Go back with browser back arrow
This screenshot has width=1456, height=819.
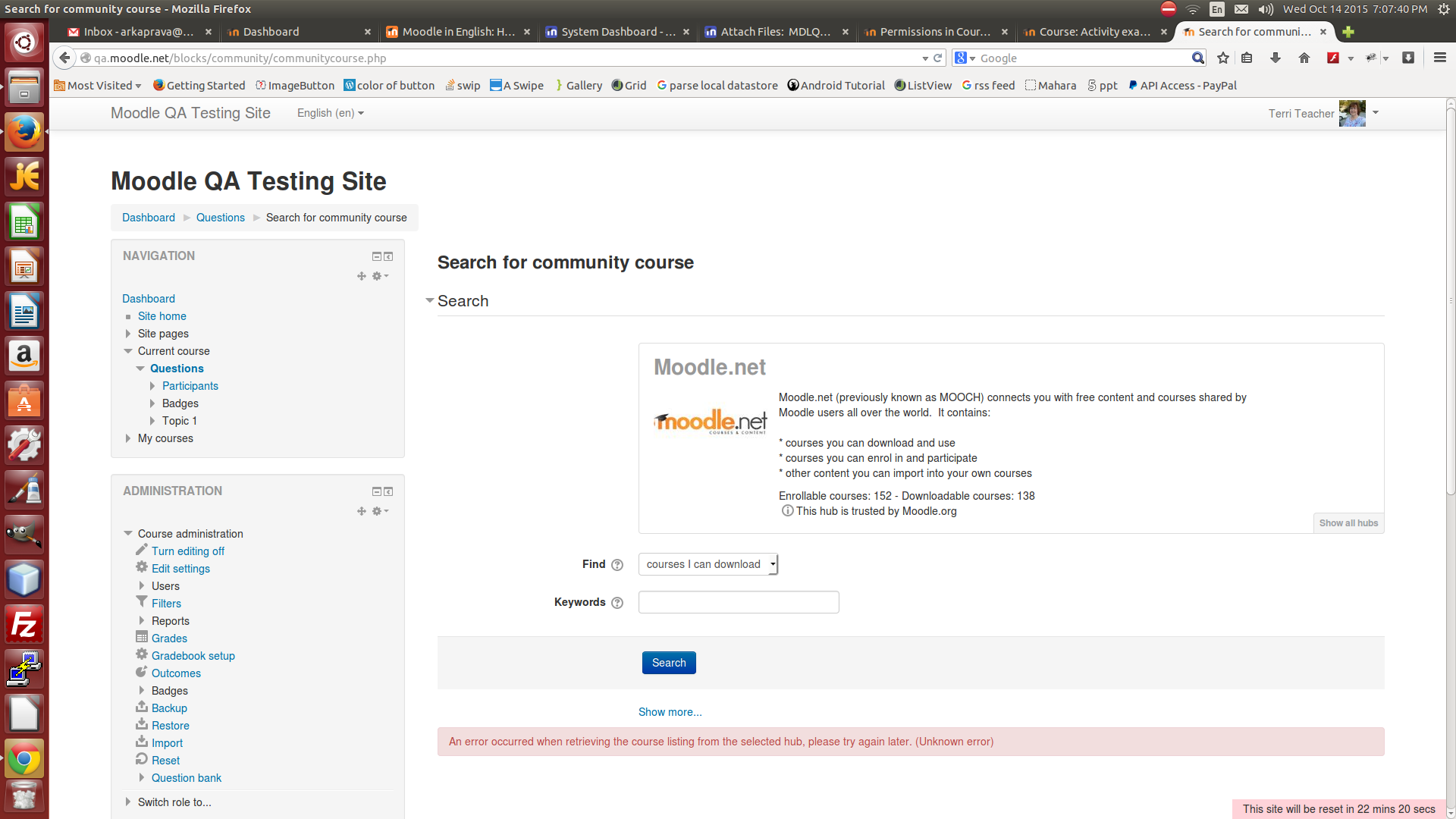click(65, 58)
